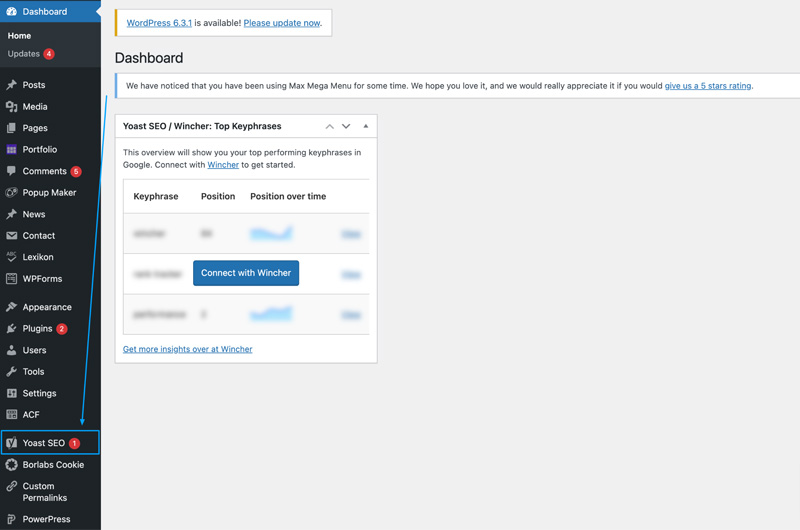Move Yoast widget up with chevron
Screen dimensions: 800x530
330,126
